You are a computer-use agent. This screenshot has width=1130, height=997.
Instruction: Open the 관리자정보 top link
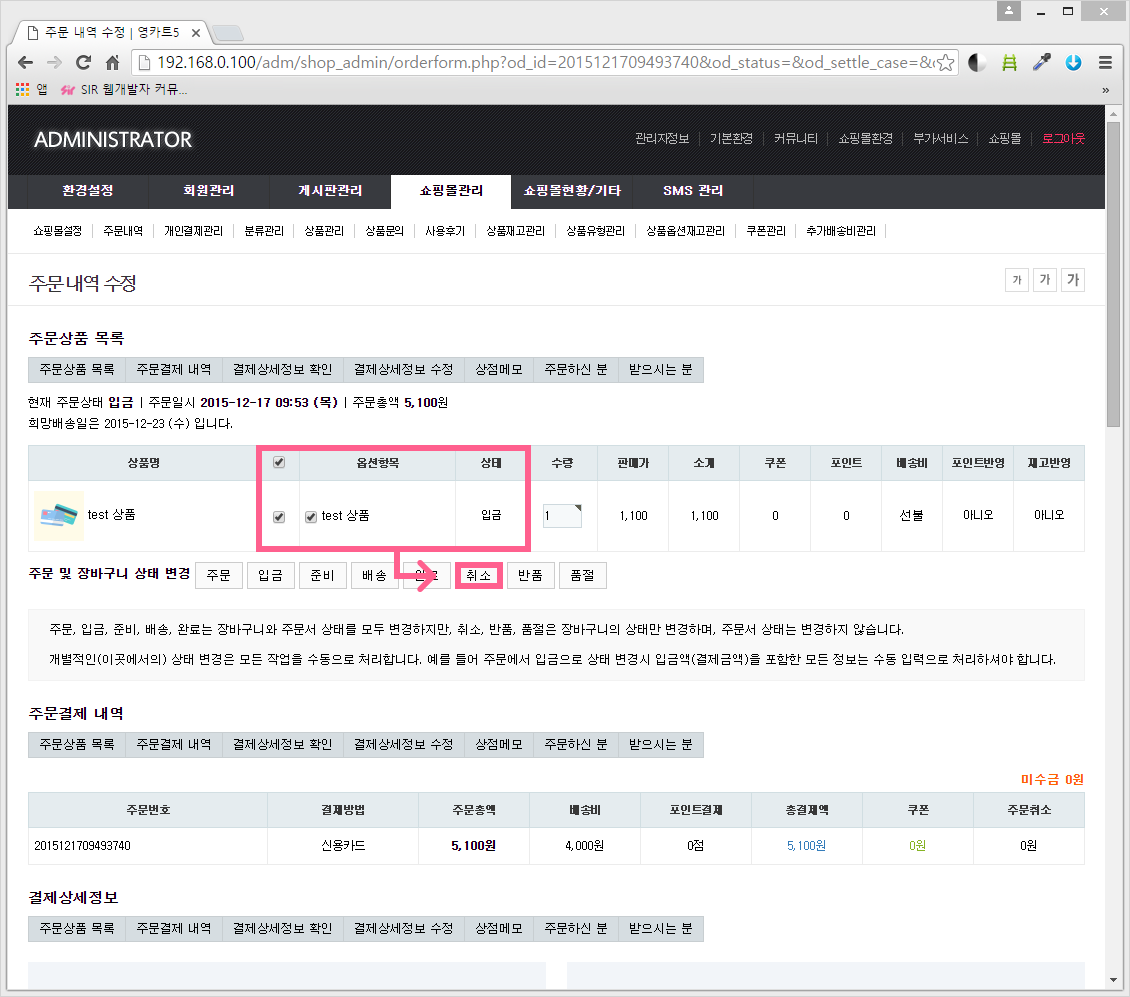click(x=662, y=138)
